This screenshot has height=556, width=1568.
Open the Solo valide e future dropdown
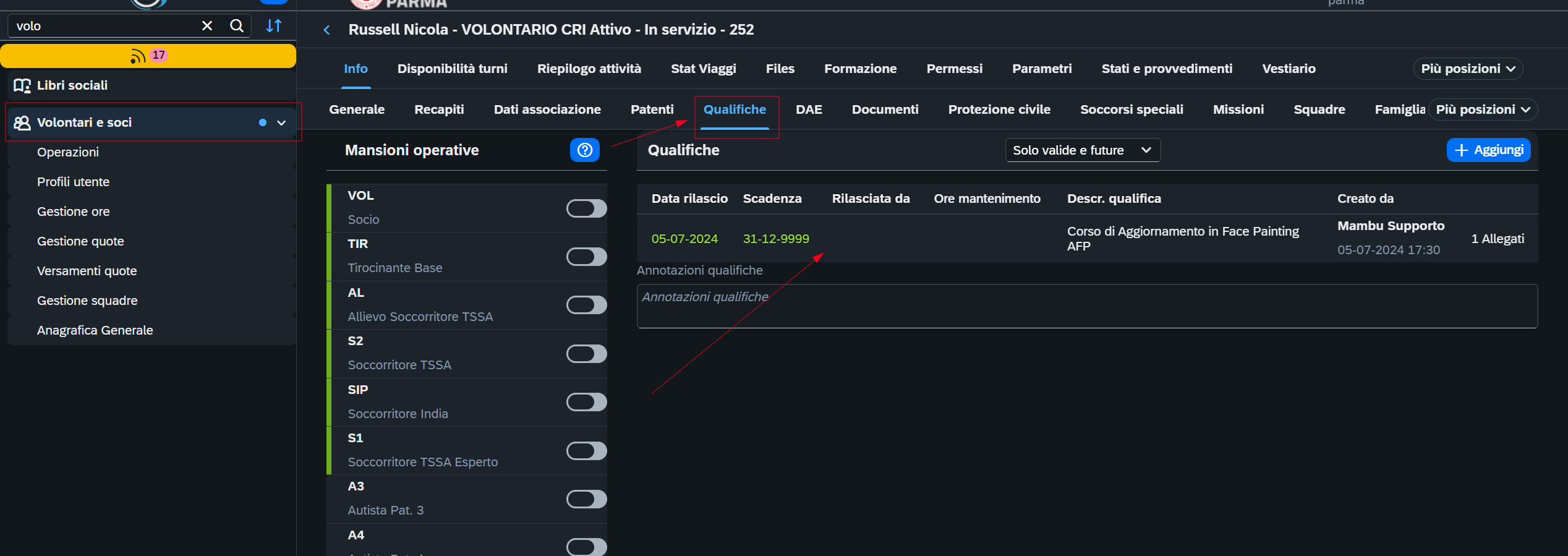[1083, 150]
